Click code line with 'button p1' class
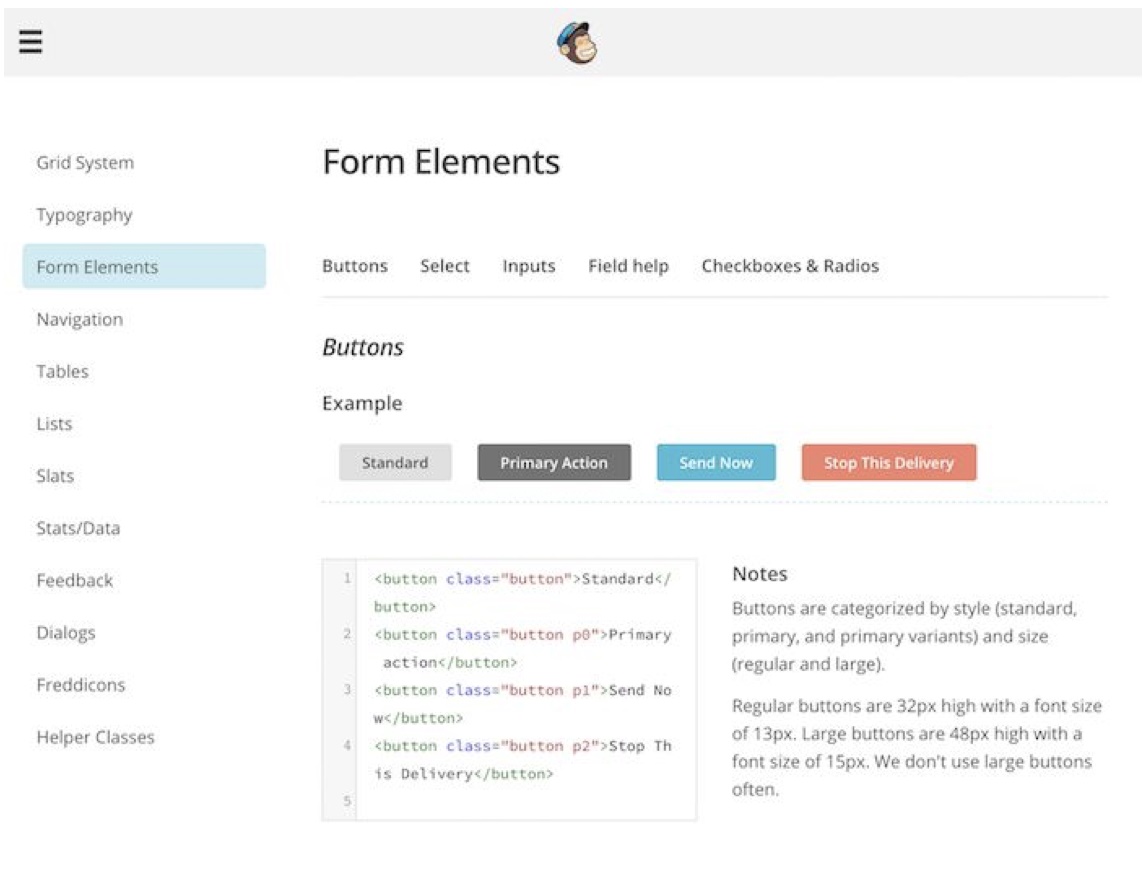The height and width of the screenshot is (896, 1144). 522,704
